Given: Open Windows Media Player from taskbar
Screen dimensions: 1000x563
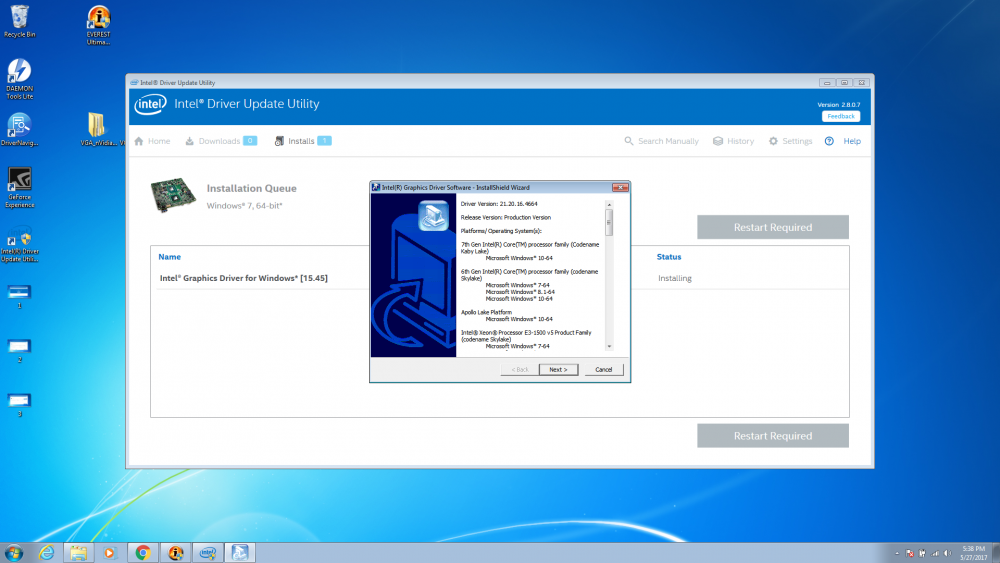Looking at the screenshot, I should 109,553.
